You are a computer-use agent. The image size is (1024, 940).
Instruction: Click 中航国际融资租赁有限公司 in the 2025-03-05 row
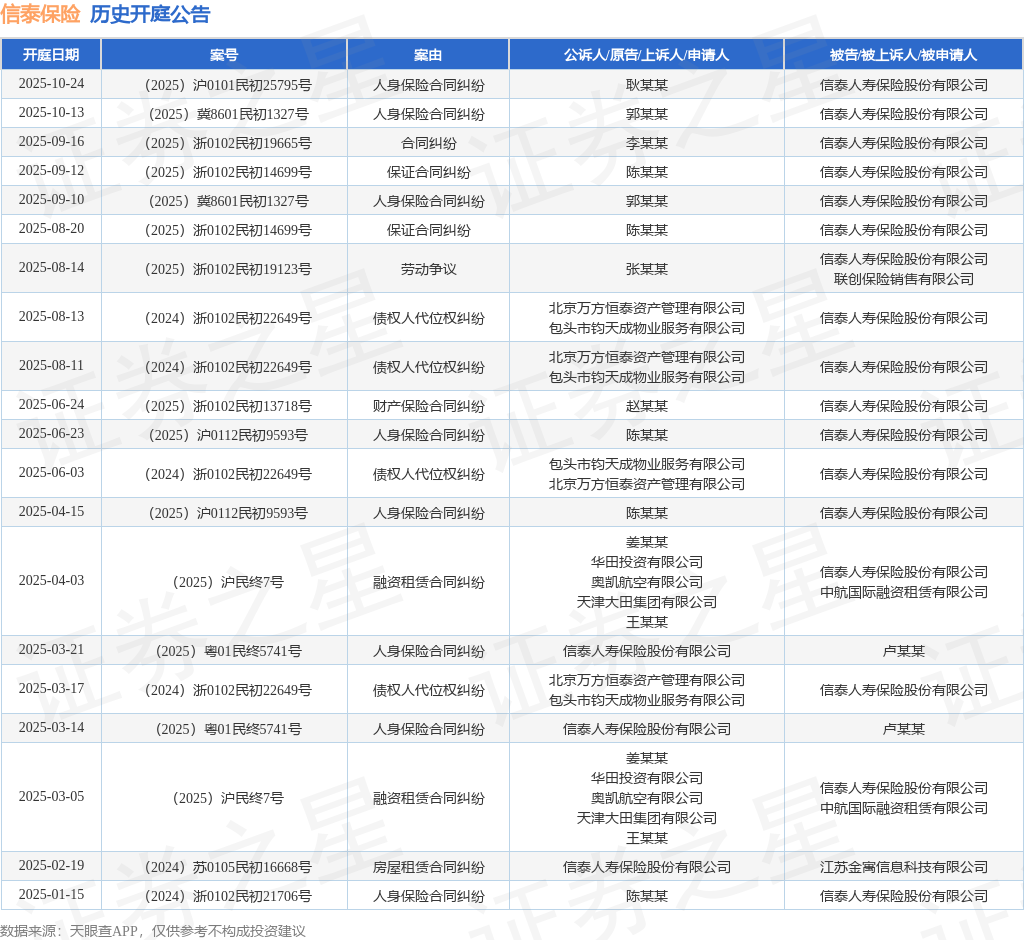tap(904, 808)
